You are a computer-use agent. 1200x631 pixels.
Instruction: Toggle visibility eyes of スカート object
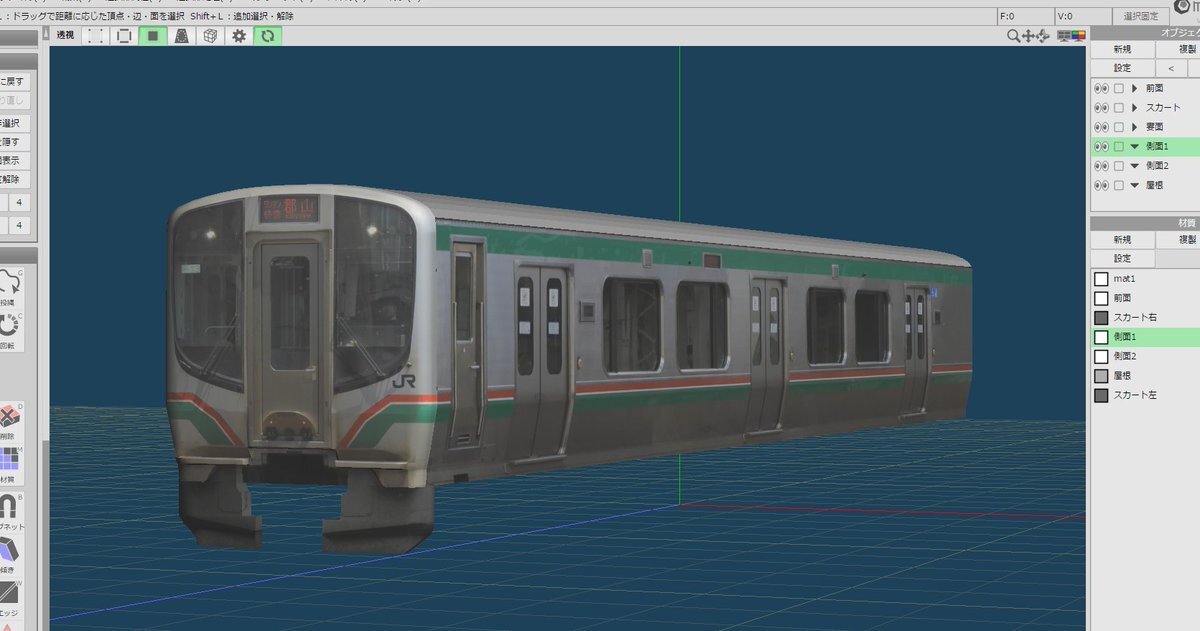click(x=1101, y=107)
